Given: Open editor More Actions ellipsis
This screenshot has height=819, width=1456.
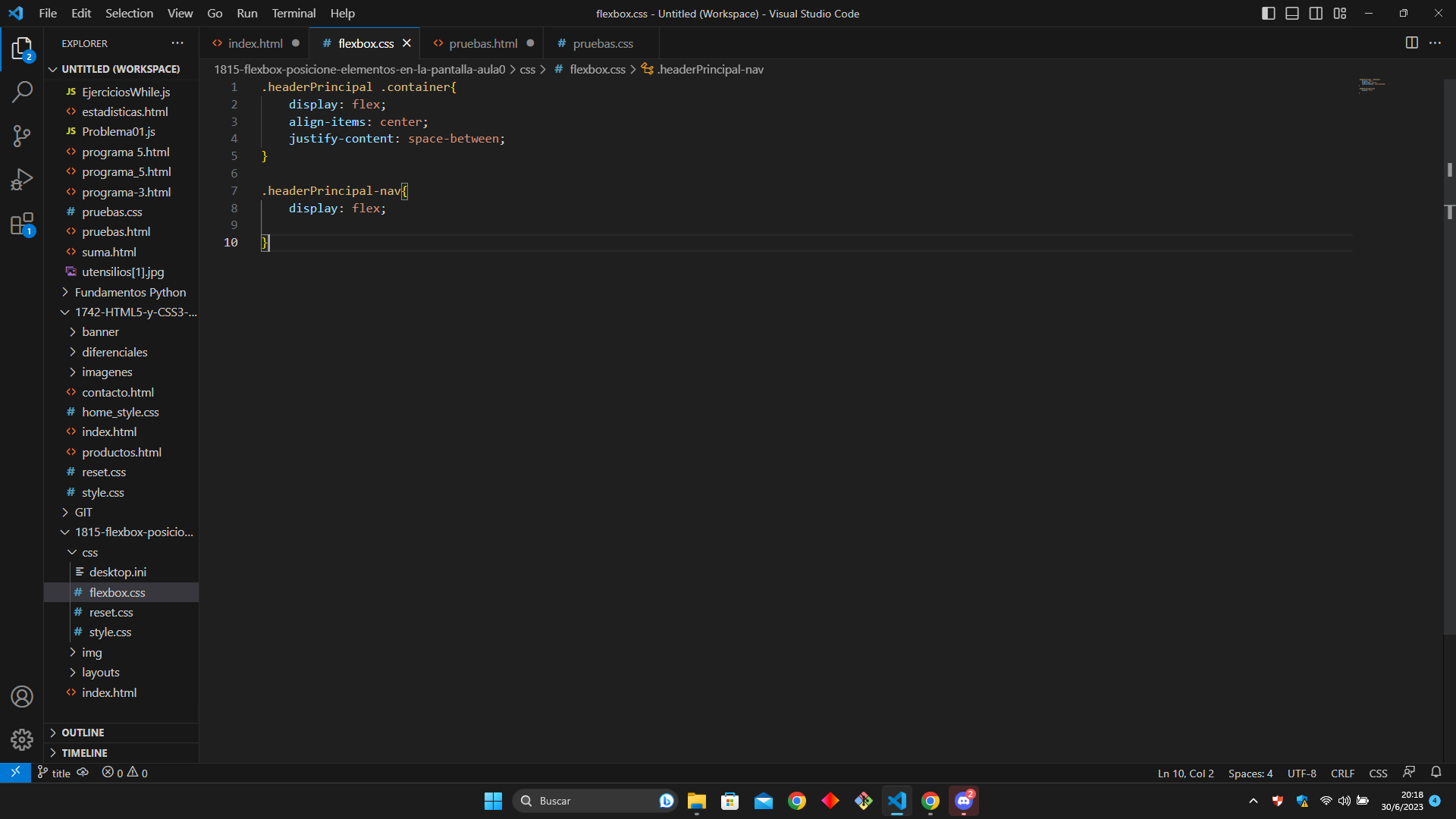Looking at the screenshot, I should click(1435, 43).
